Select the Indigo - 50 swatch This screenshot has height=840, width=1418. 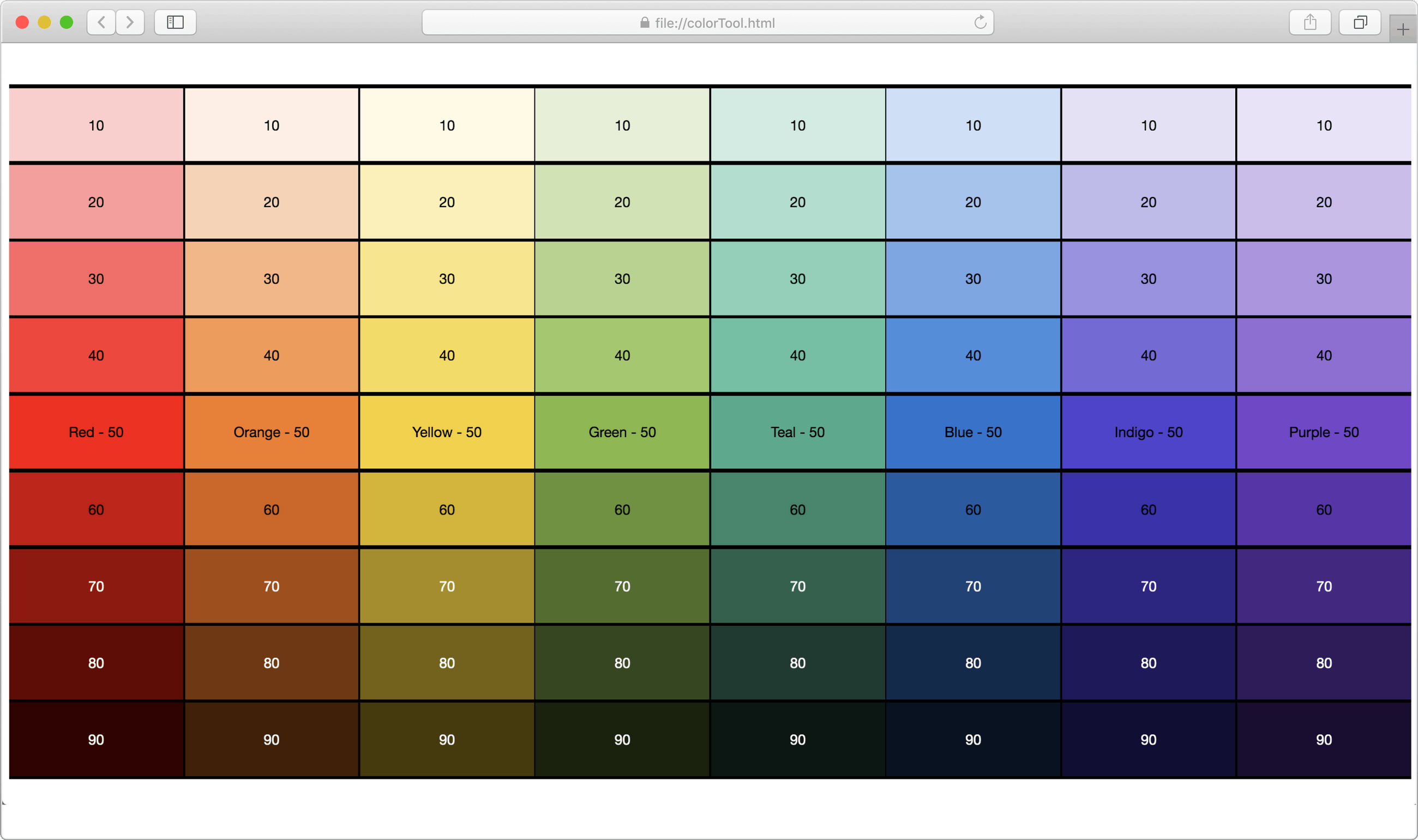(x=1147, y=432)
